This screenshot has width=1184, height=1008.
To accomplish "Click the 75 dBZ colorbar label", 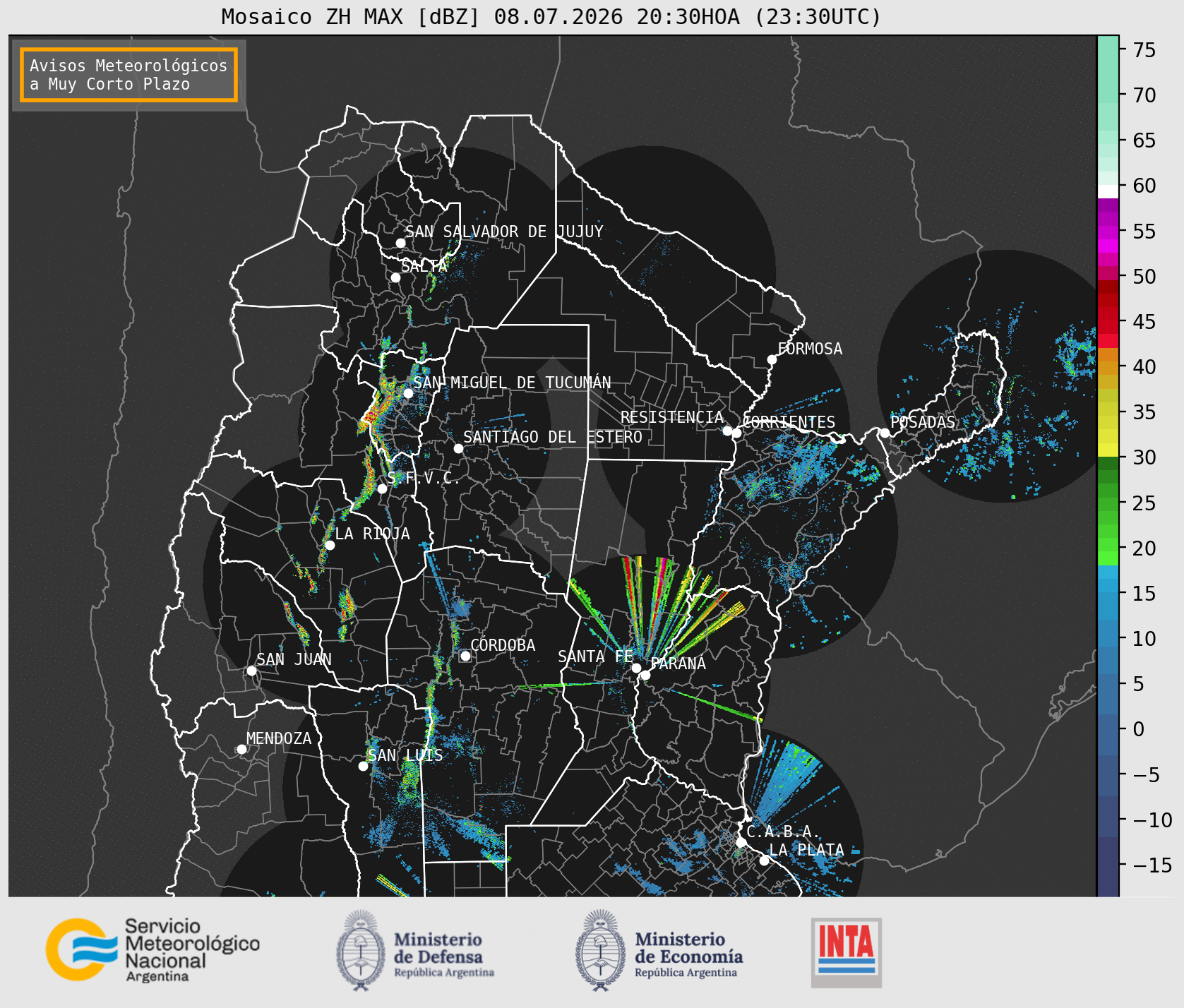I will click(x=1144, y=50).
